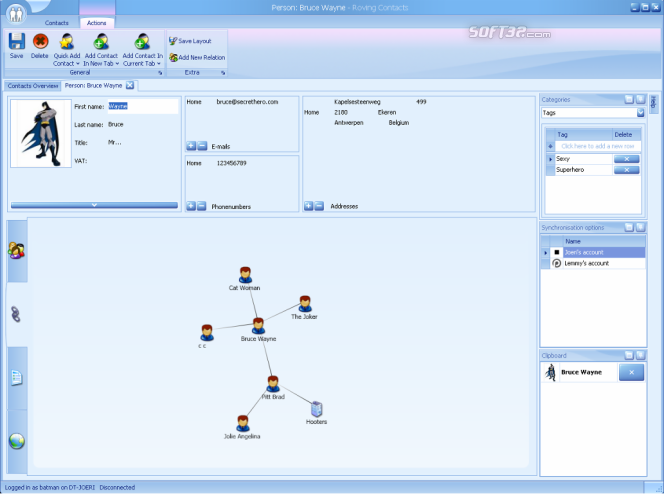
Task: Expand the contact details chevron bar
Action: 94,205
